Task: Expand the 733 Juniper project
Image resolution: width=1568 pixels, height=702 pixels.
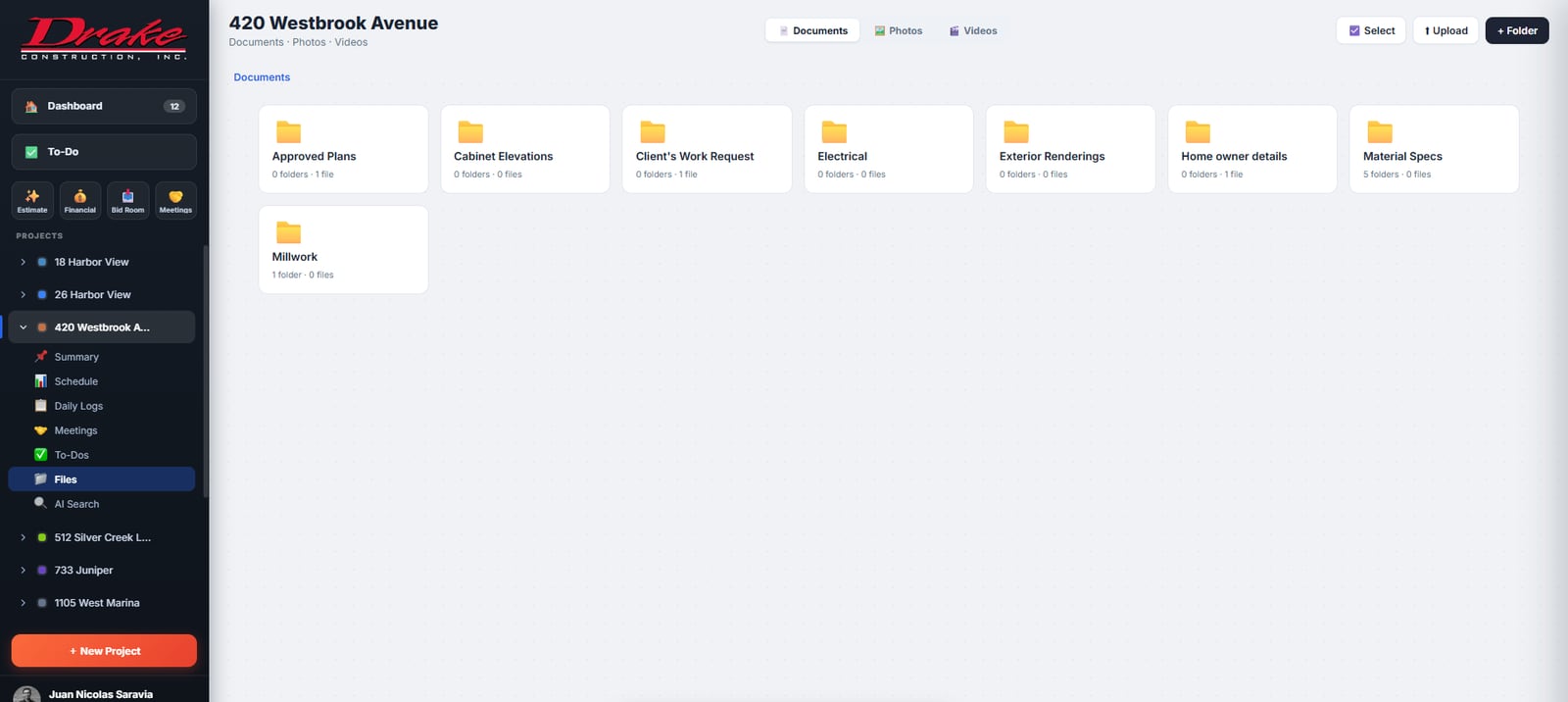Action: [x=23, y=570]
